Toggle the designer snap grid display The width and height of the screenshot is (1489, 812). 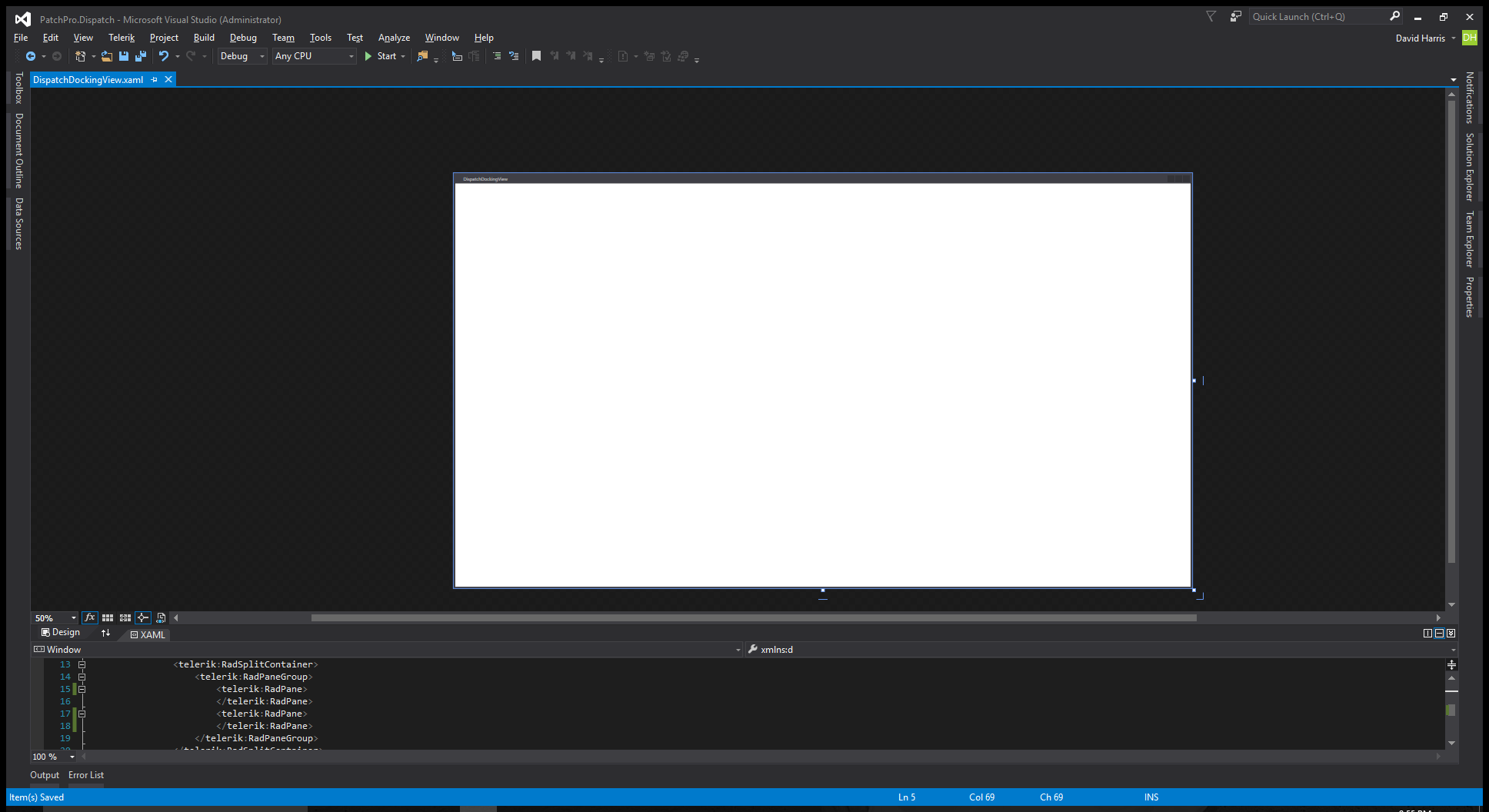click(x=108, y=617)
